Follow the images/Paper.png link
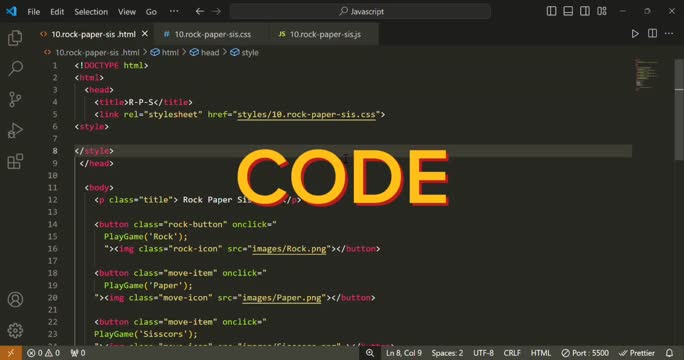Viewport: 684px width, 360px height. (x=282, y=298)
